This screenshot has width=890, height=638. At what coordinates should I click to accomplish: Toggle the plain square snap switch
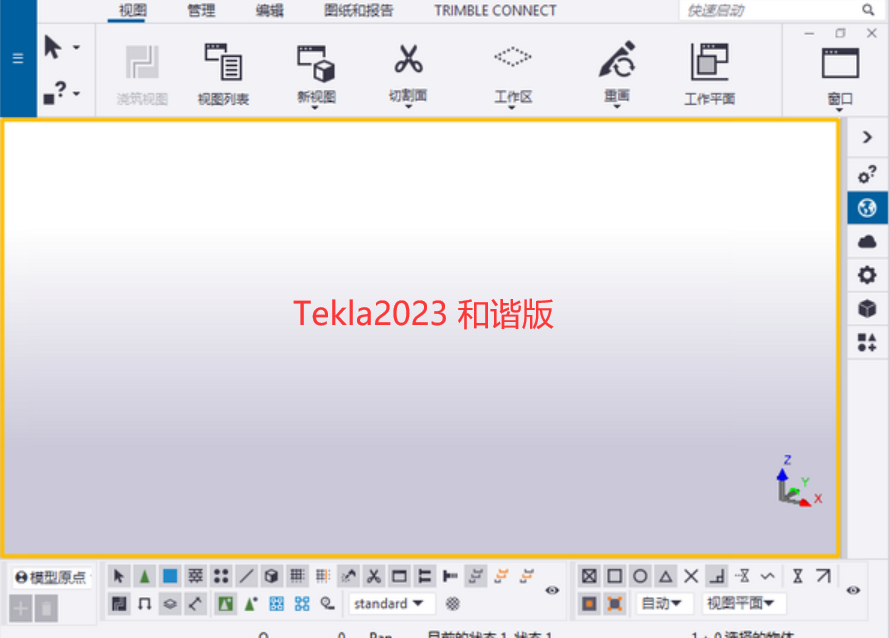pyautogui.click(x=615, y=576)
